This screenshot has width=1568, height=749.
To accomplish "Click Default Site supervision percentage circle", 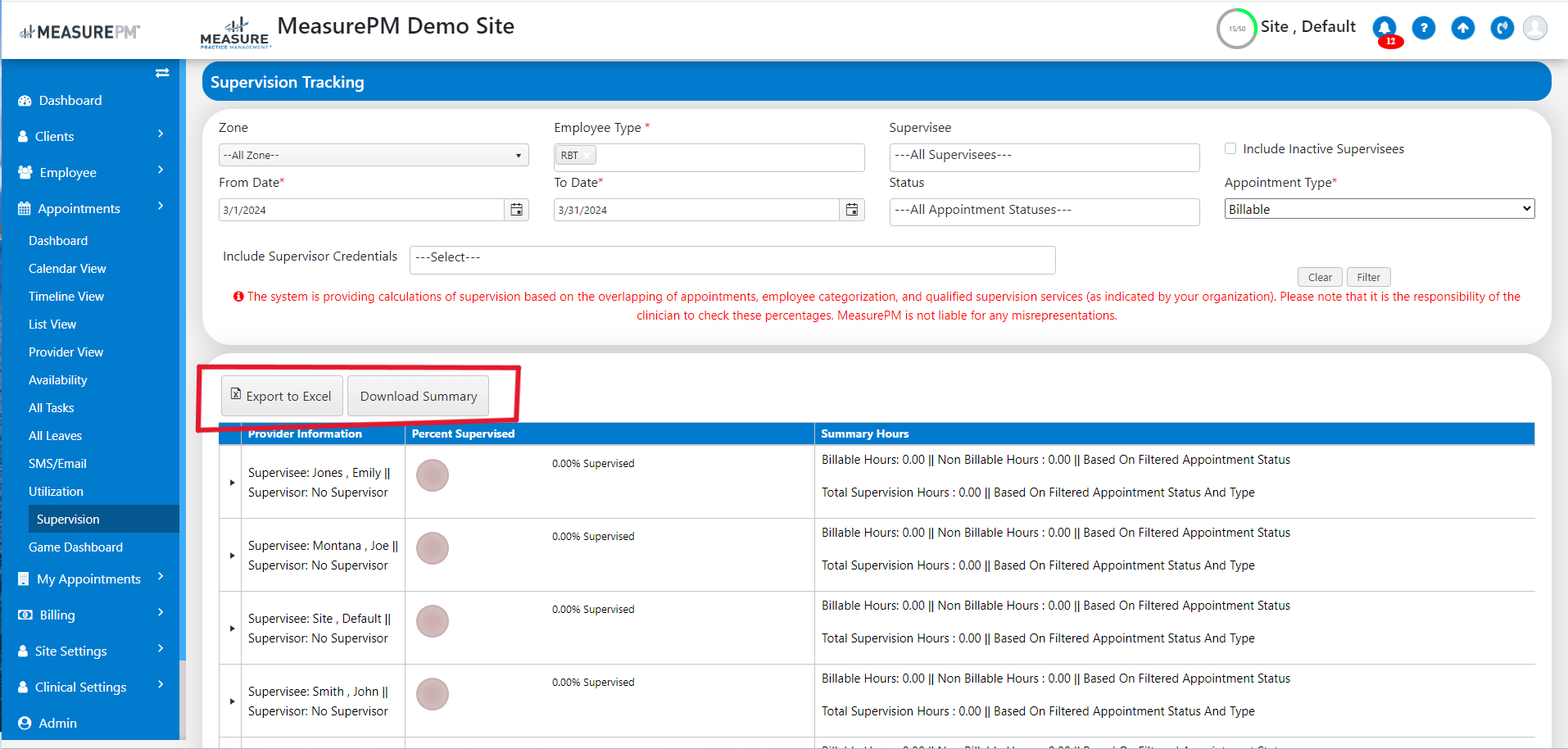I will (433, 621).
